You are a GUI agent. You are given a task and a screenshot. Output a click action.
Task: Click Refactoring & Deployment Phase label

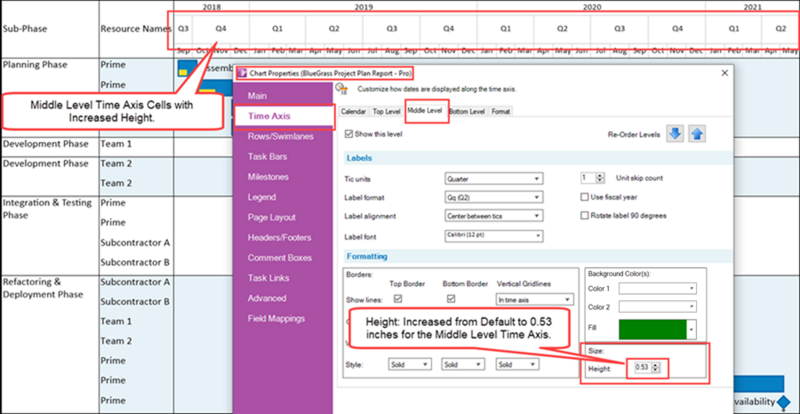click(43, 288)
